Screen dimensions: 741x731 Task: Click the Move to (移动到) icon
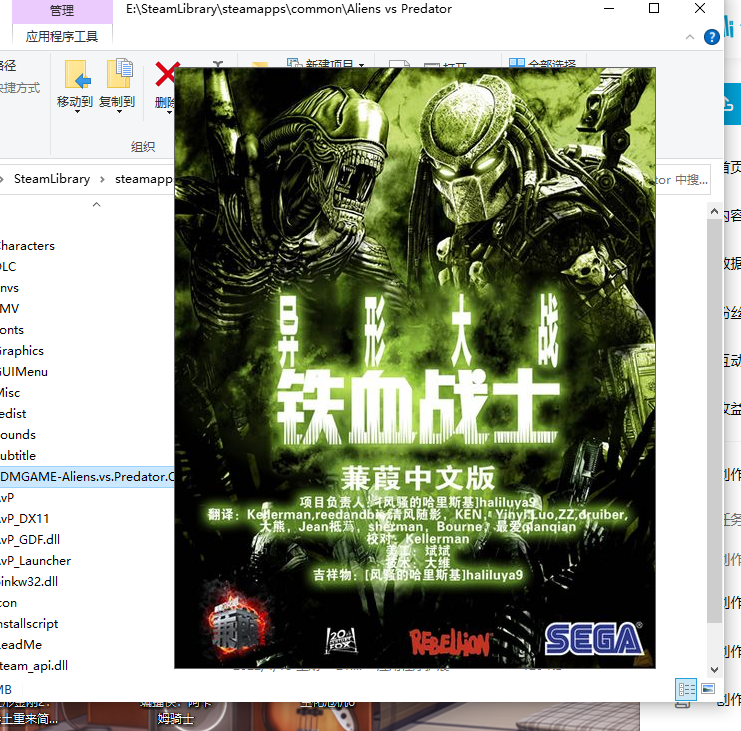(x=77, y=74)
